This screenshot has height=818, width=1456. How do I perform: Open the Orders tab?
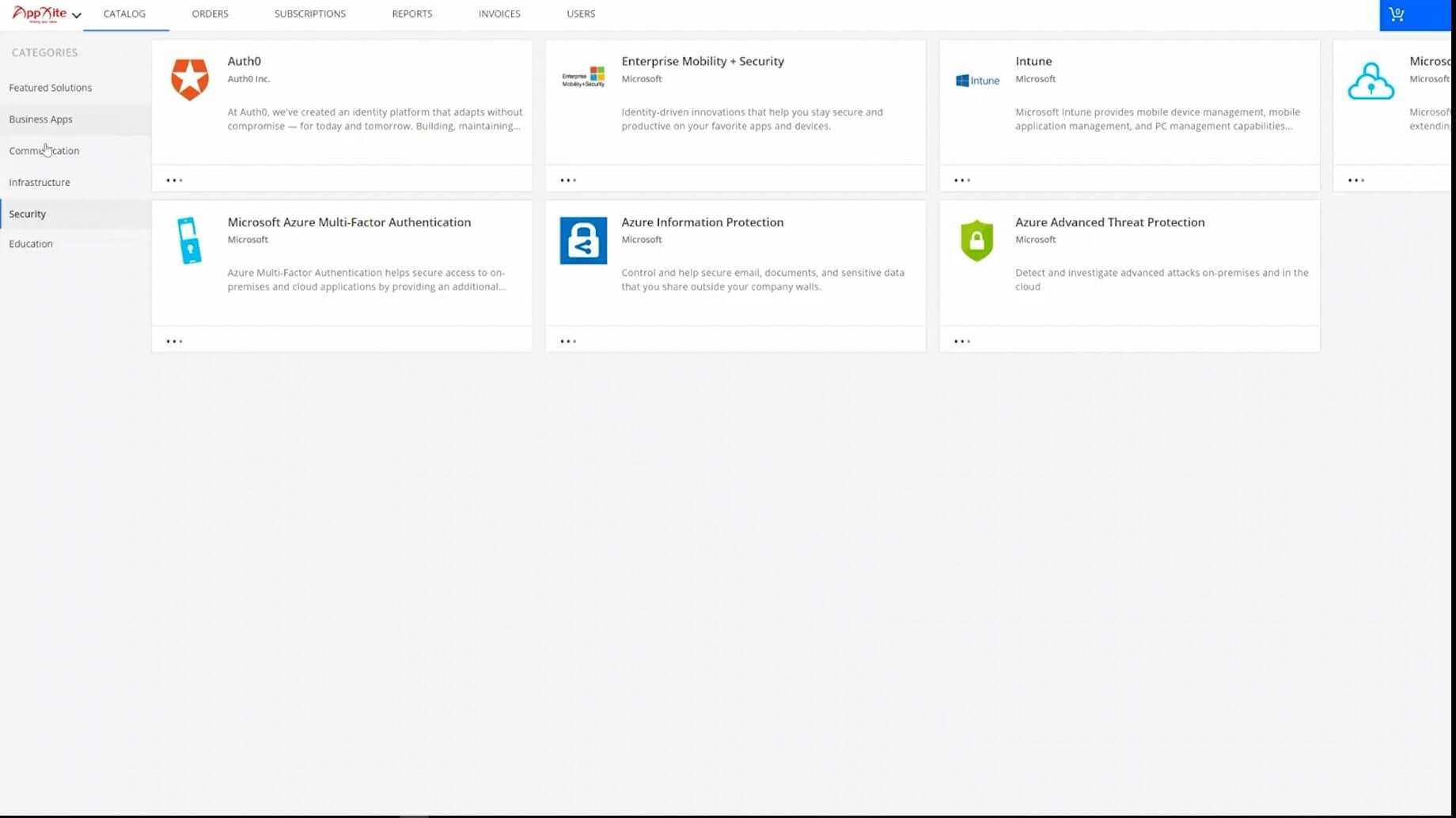[x=210, y=13]
